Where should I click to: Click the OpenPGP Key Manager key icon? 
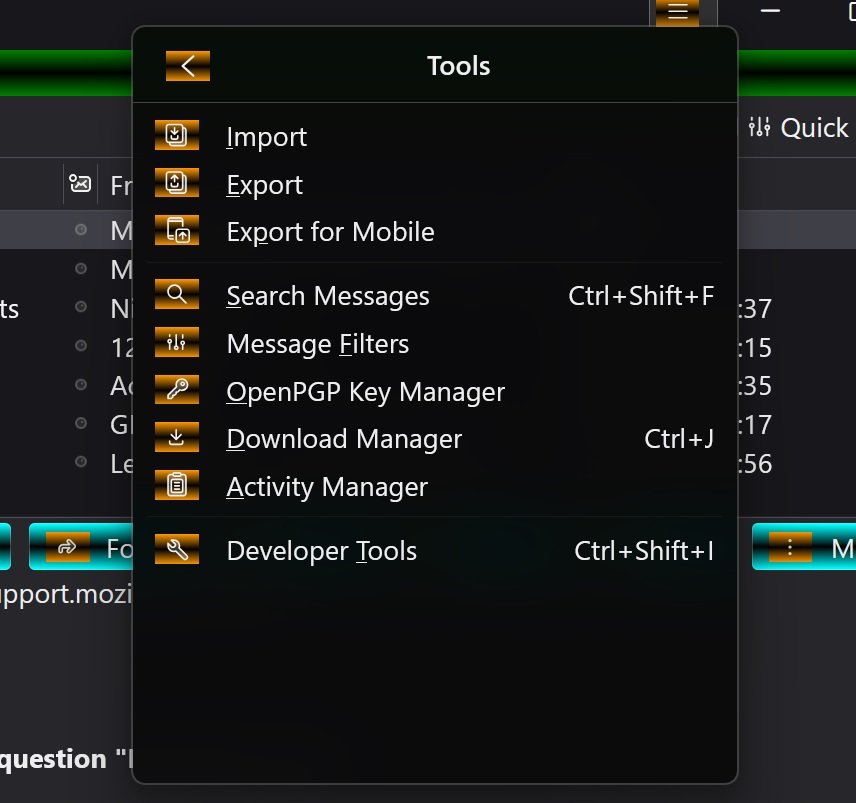[x=176, y=390]
